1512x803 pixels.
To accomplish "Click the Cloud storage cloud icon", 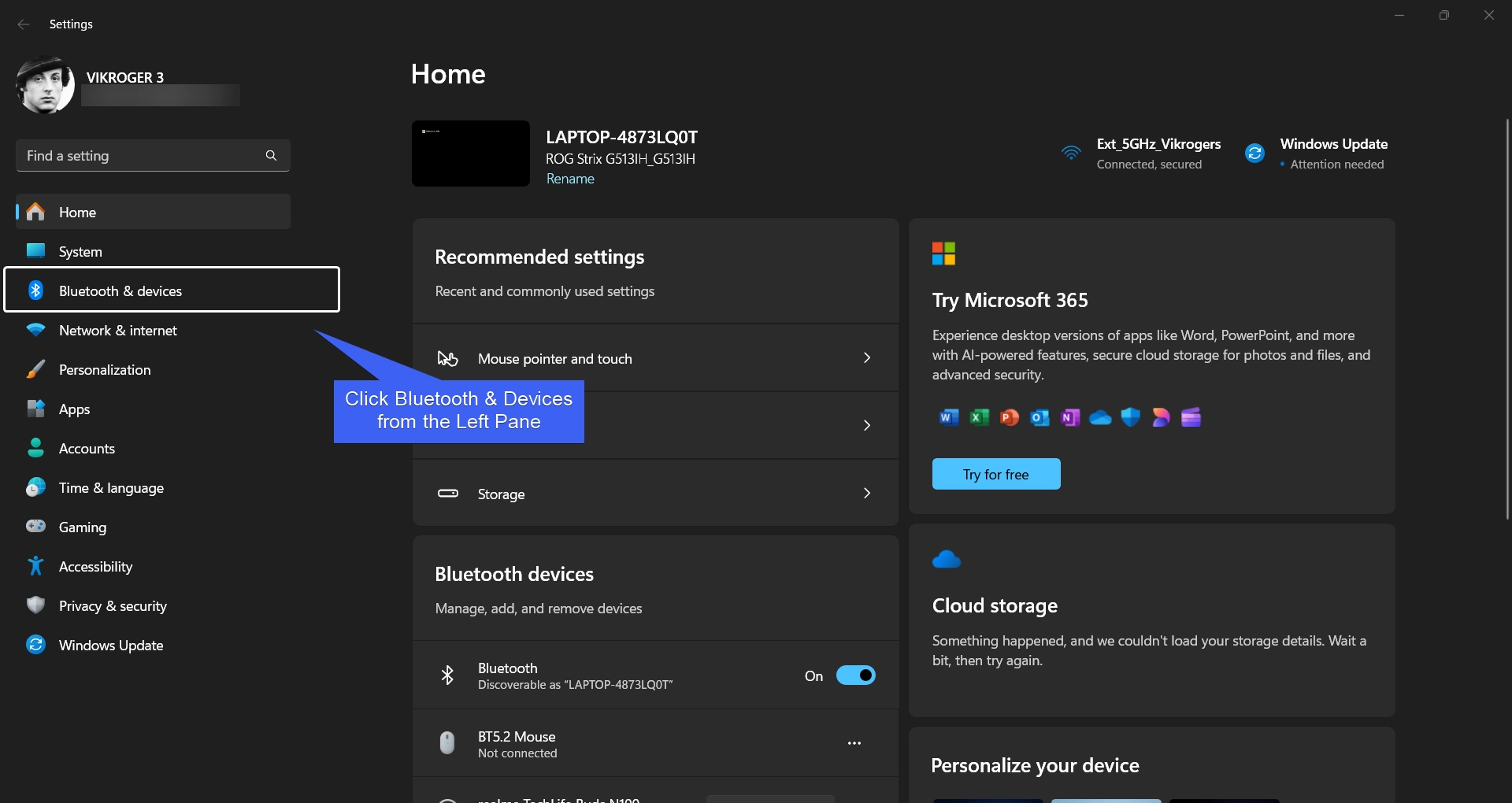I will [947, 560].
